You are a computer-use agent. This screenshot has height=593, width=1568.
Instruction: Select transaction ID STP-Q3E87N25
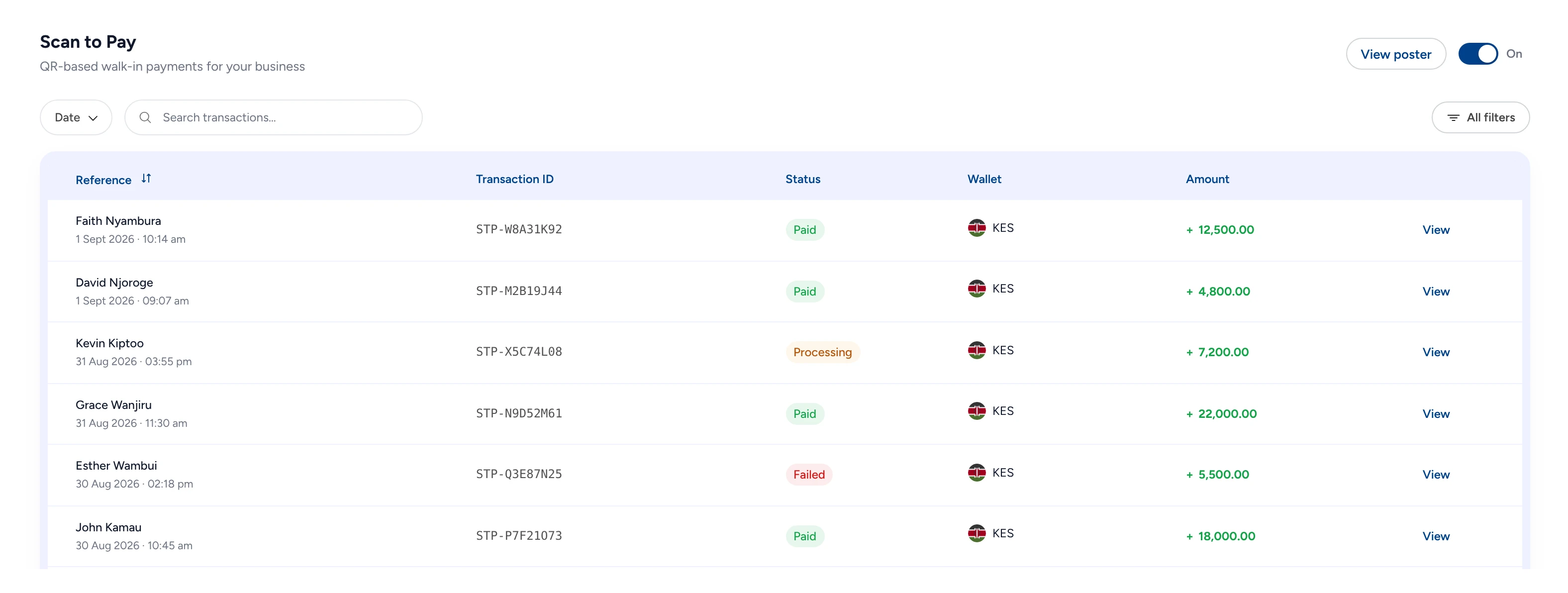[519, 474]
